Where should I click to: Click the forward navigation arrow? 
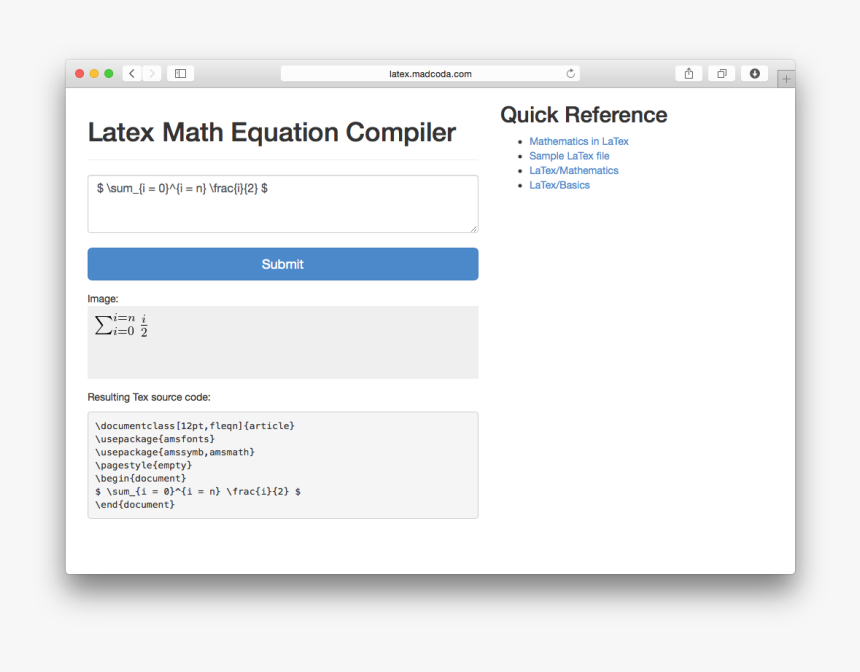pos(151,74)
